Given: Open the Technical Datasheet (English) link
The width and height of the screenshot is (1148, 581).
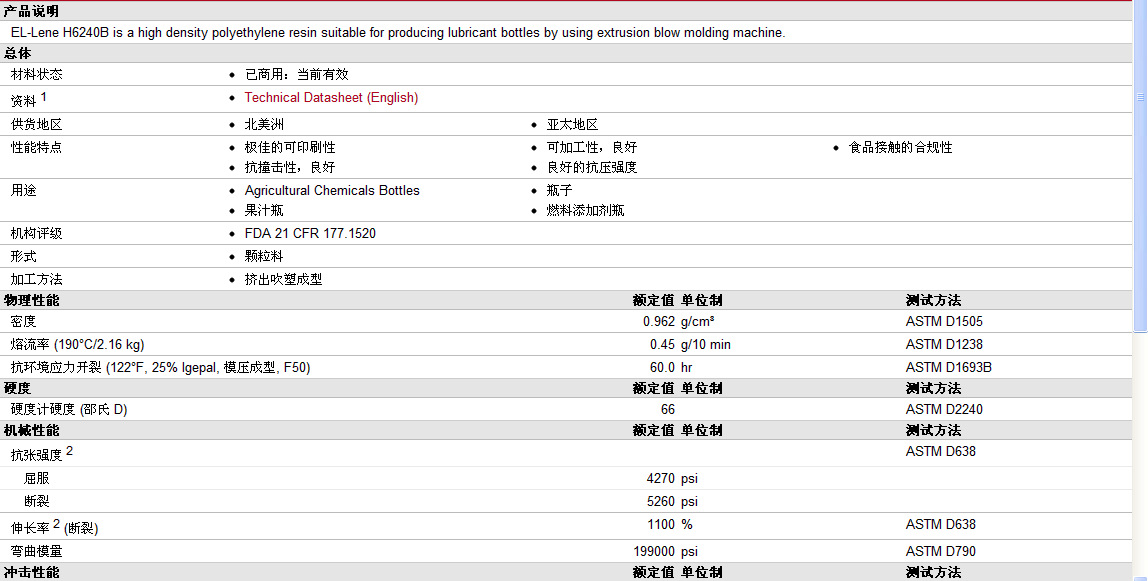Looking at the screenshot, I should tap(331, 97).
